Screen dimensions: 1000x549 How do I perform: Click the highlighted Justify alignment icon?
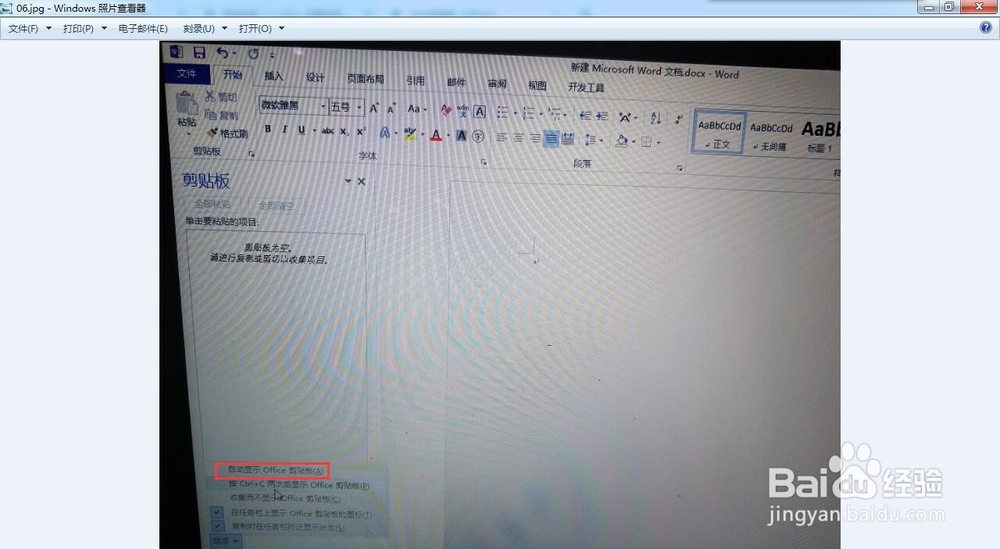pos(552,139)
